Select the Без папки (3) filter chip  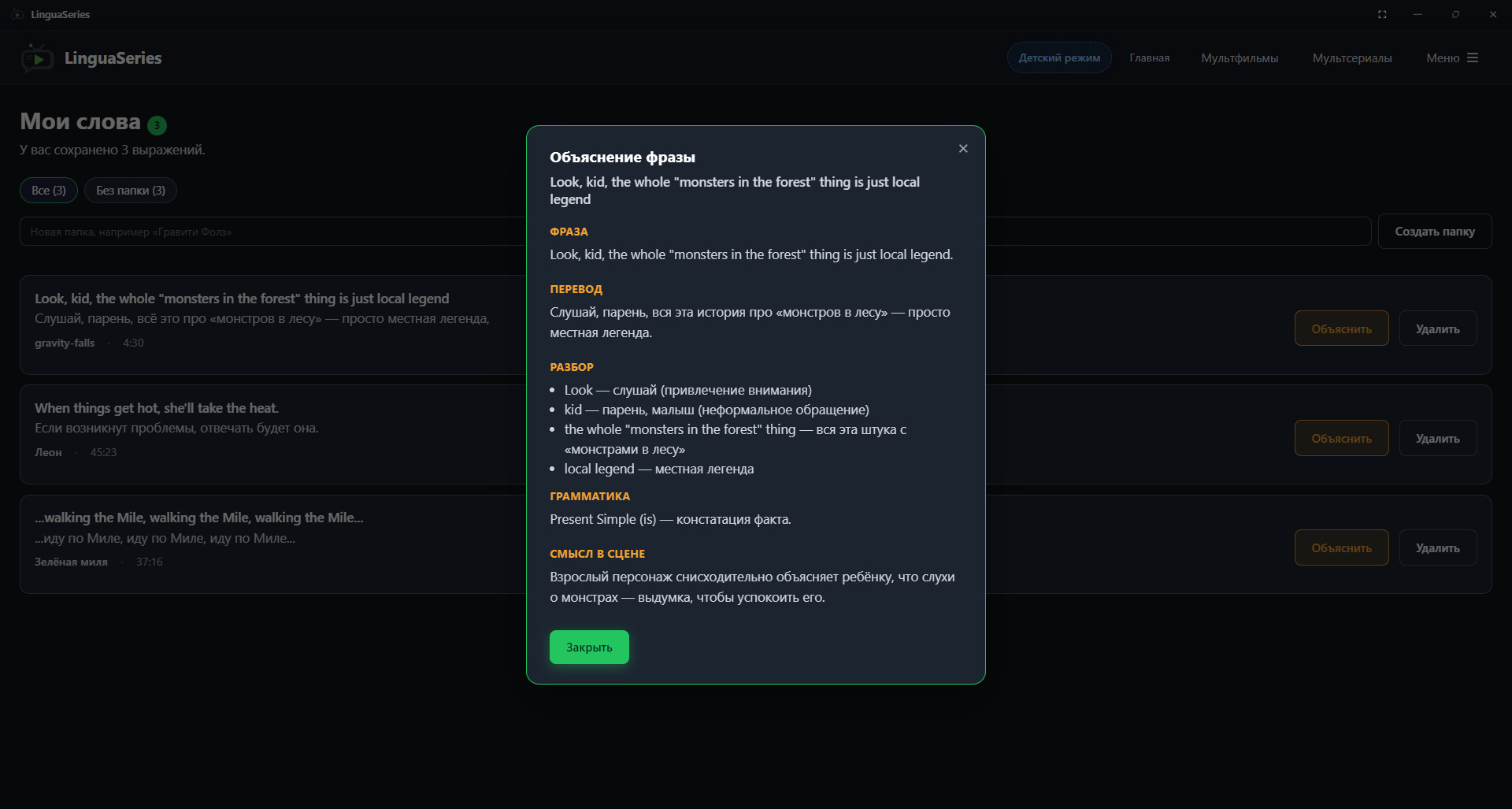131,190
